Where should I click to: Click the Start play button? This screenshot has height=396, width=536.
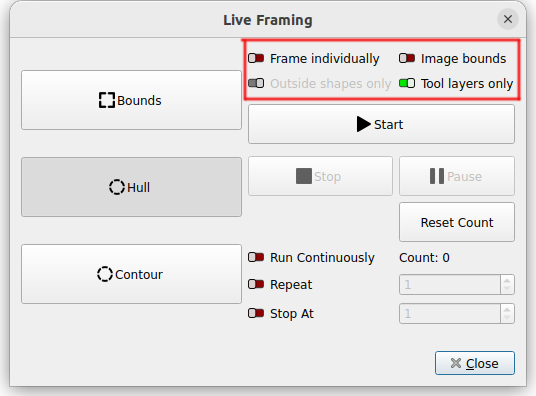(x=381, y=124)
